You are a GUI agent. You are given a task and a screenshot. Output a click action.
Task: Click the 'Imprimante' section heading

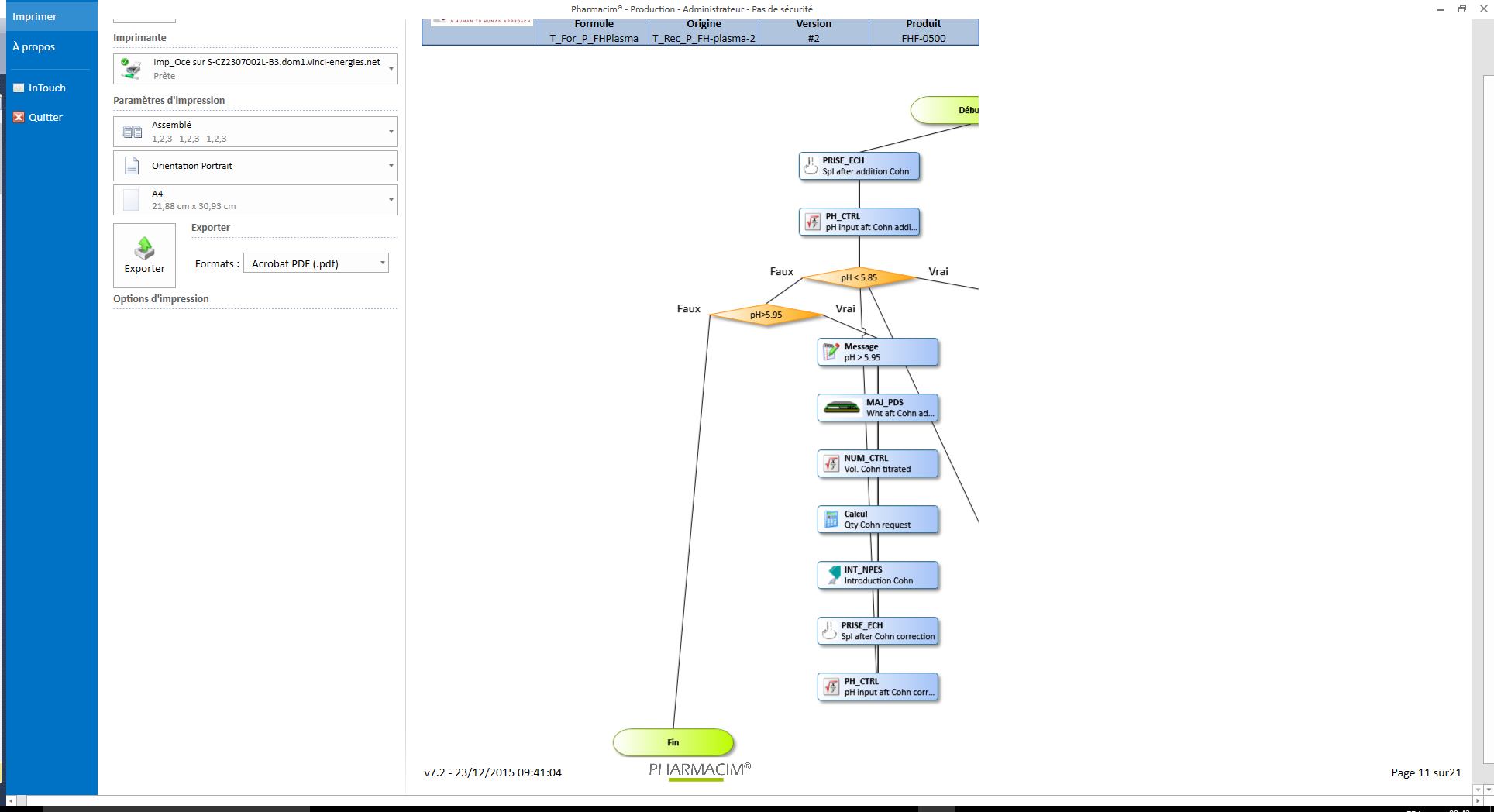point(139,38)
